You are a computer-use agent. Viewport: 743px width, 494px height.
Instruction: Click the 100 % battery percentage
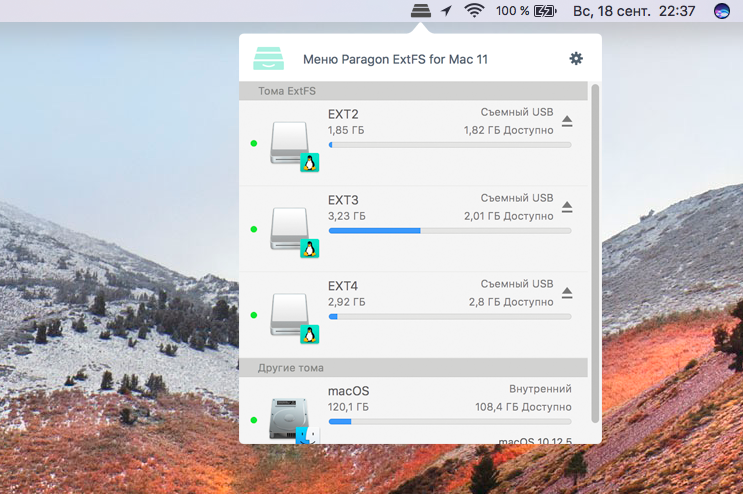tap(512, 10)
